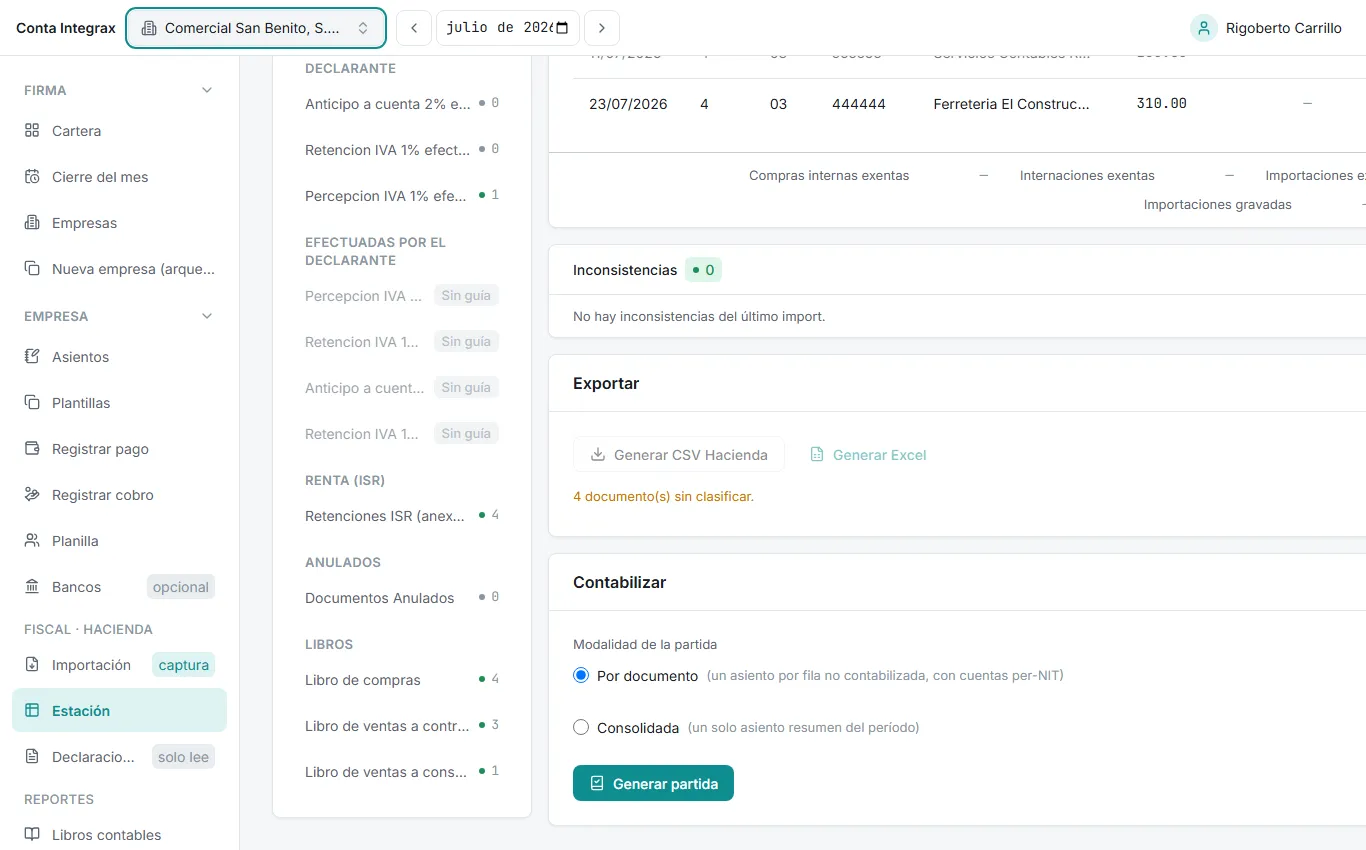
Task: Click the checklist icon on Generar partida
Action: [597, 784]
